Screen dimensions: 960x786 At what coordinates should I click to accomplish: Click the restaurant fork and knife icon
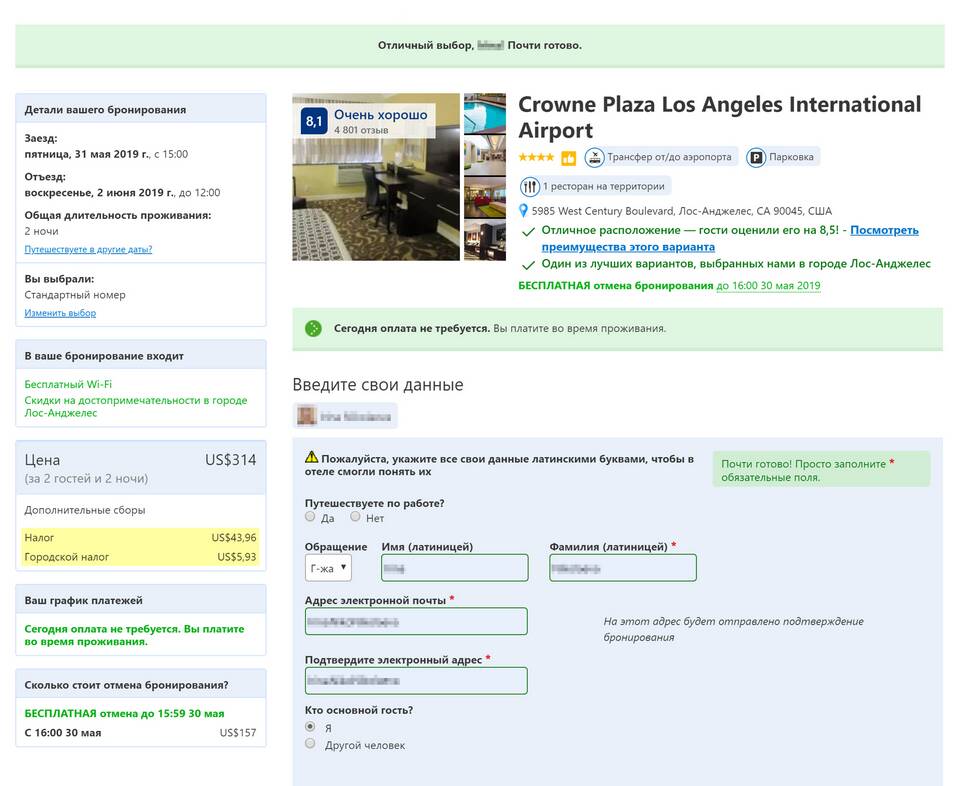pyautogui.click(x=530, y=186)
